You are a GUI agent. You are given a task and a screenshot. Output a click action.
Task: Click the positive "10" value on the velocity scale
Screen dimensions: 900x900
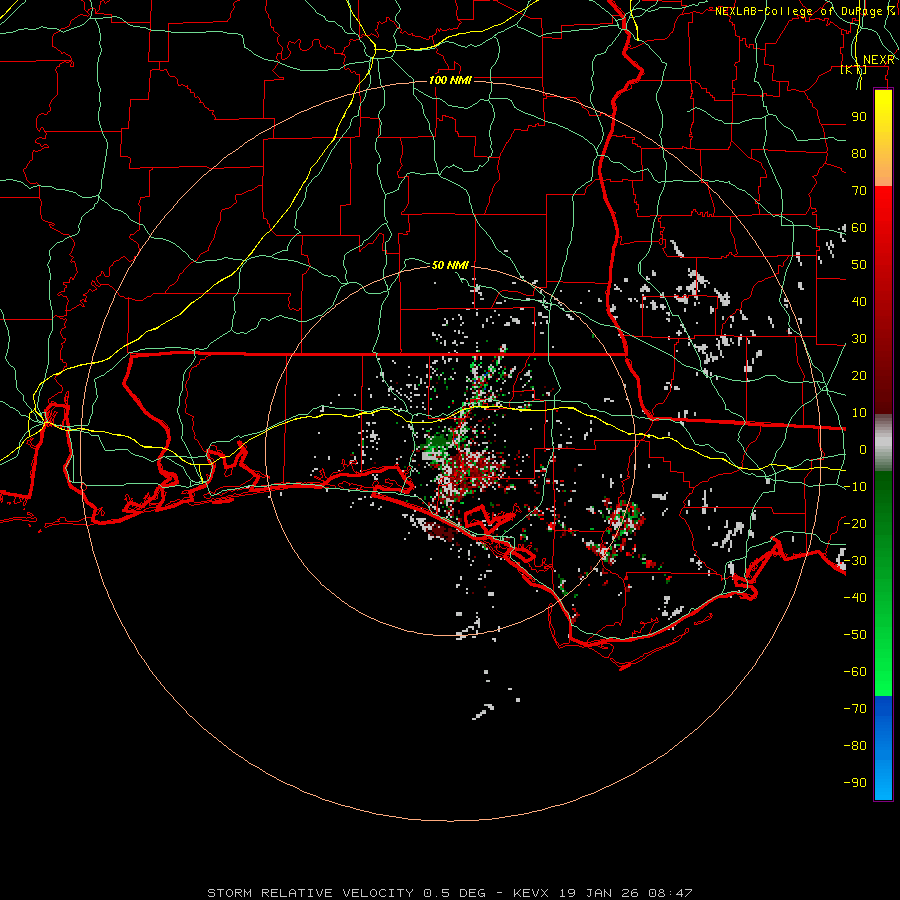(859, 413)
